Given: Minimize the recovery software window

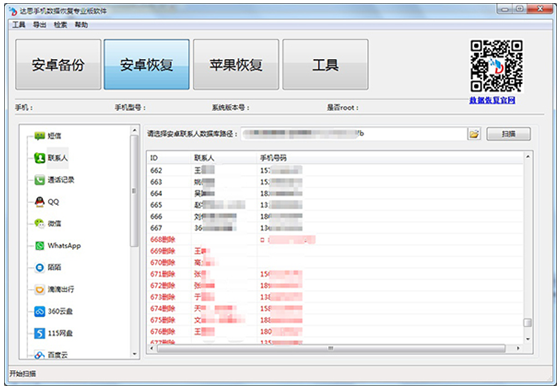Looking at the screenshot, I should tap(505, 9).
